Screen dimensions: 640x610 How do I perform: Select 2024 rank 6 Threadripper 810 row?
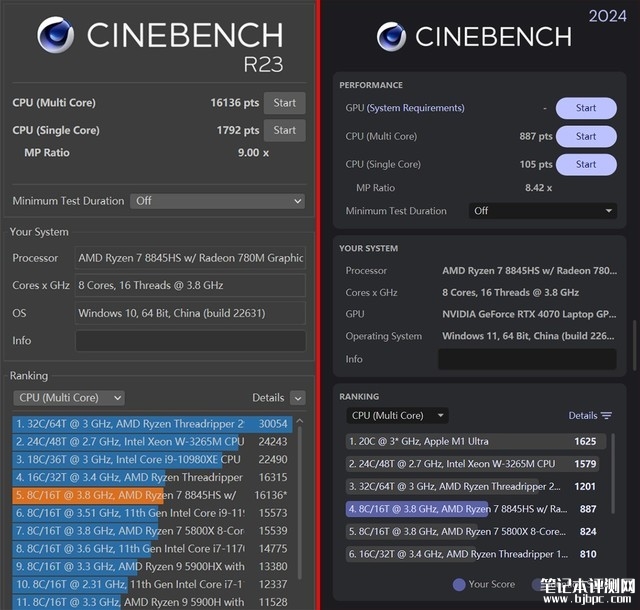click(476, 554)
